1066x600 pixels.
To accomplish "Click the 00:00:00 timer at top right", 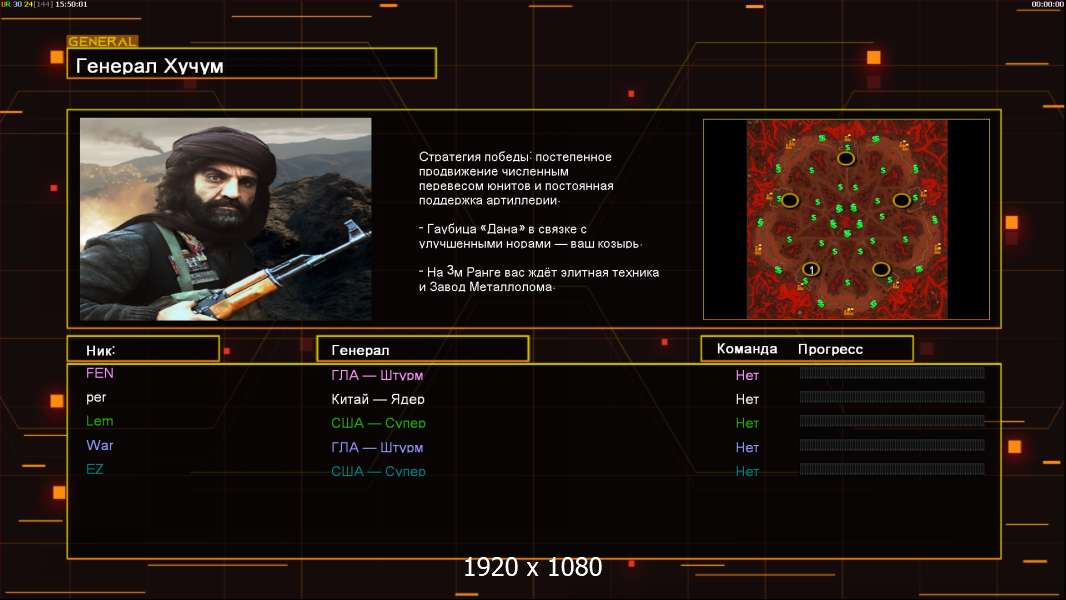I will 1046,5.
